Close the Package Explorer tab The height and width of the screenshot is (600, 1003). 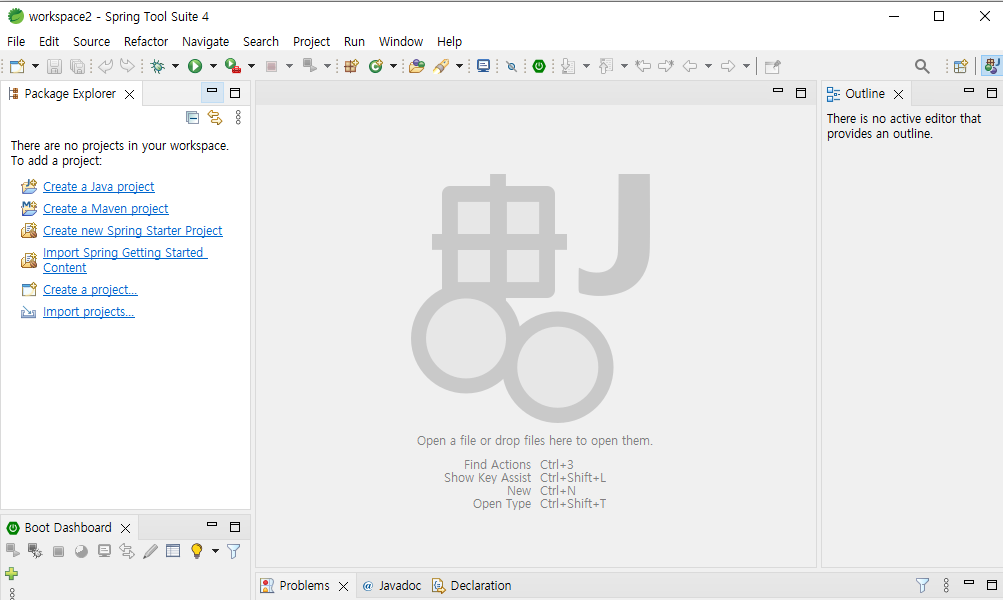[129, 95]
